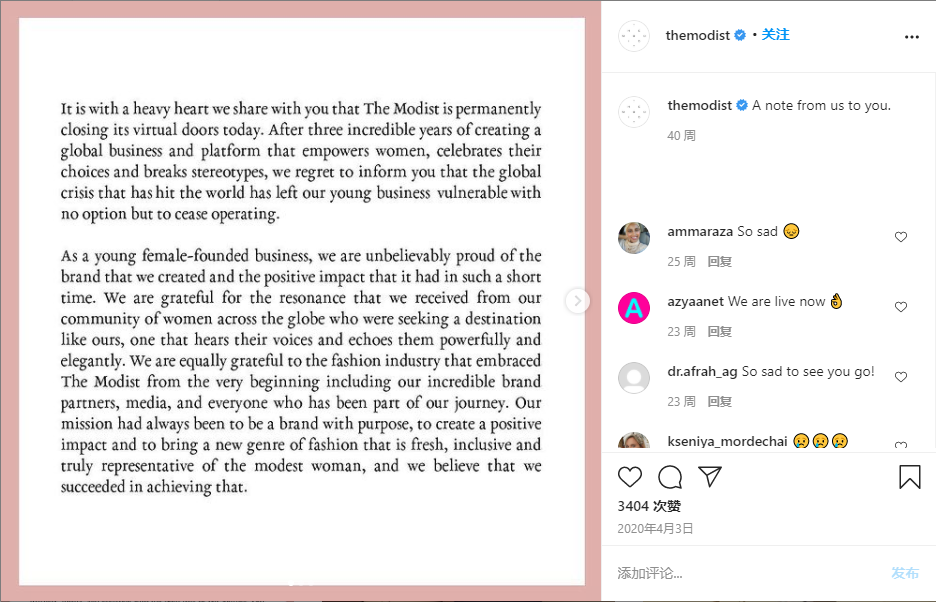The image size is (936, 602).
Task: Like azyaanet's comment
Action: (x=901, y=307)
